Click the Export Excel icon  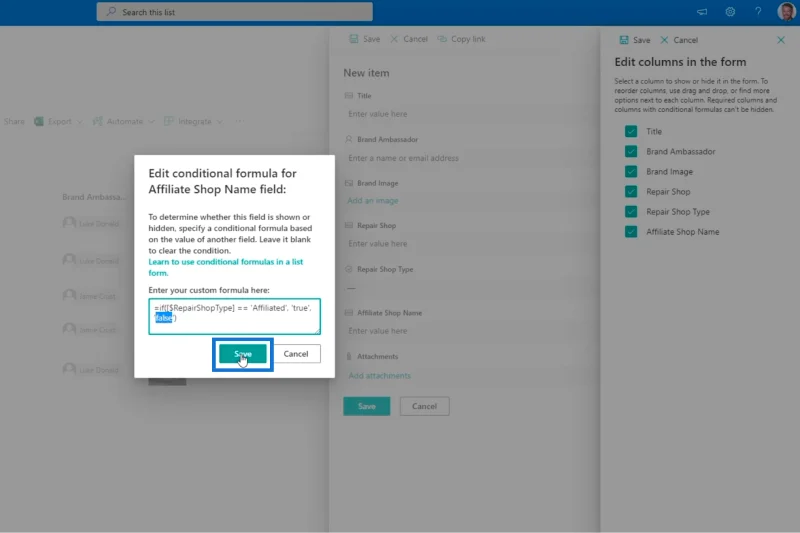point(39,121)
